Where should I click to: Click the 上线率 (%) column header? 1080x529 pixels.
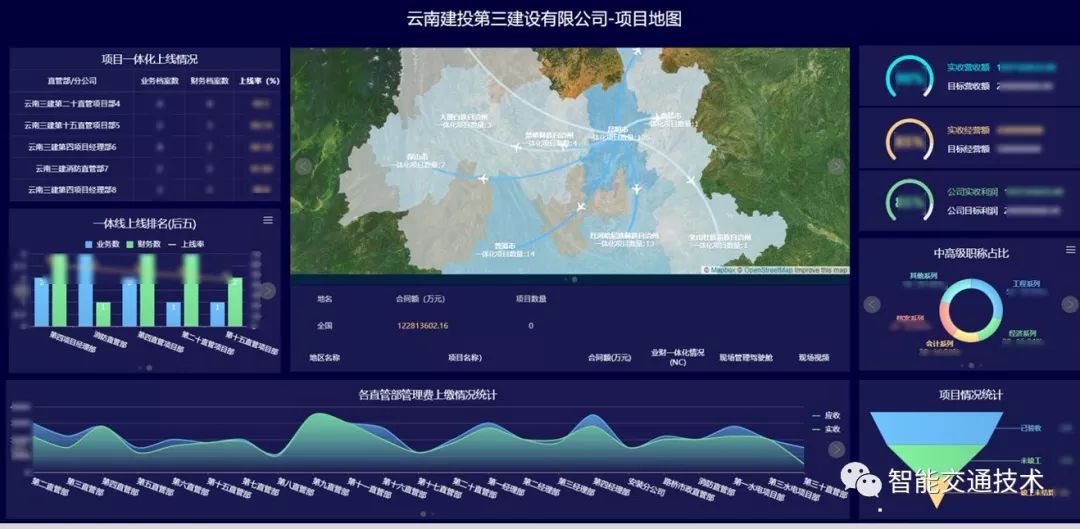259,81
